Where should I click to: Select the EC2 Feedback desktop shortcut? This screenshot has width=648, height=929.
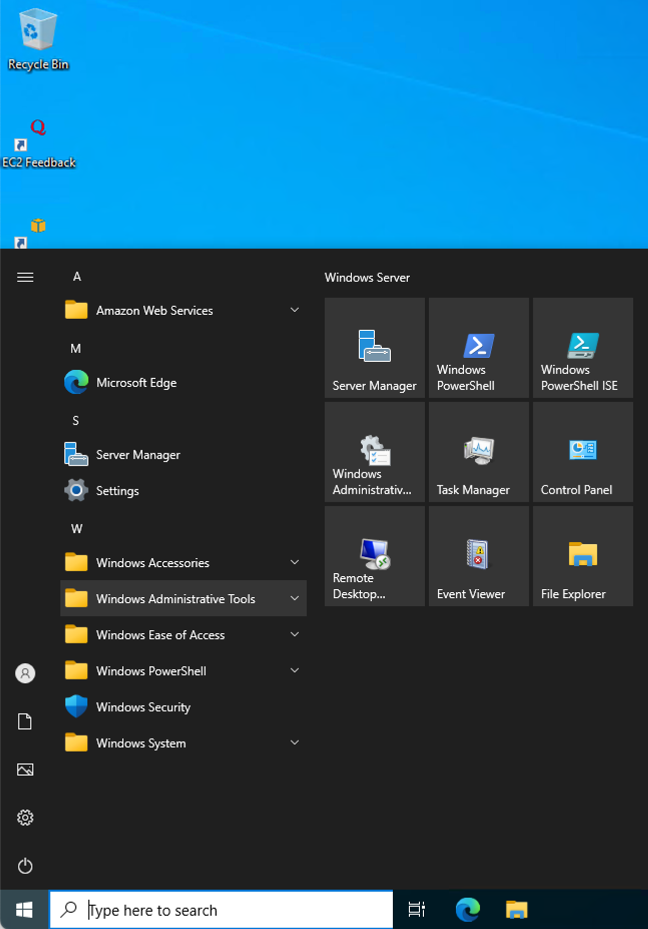pos(39,143)
